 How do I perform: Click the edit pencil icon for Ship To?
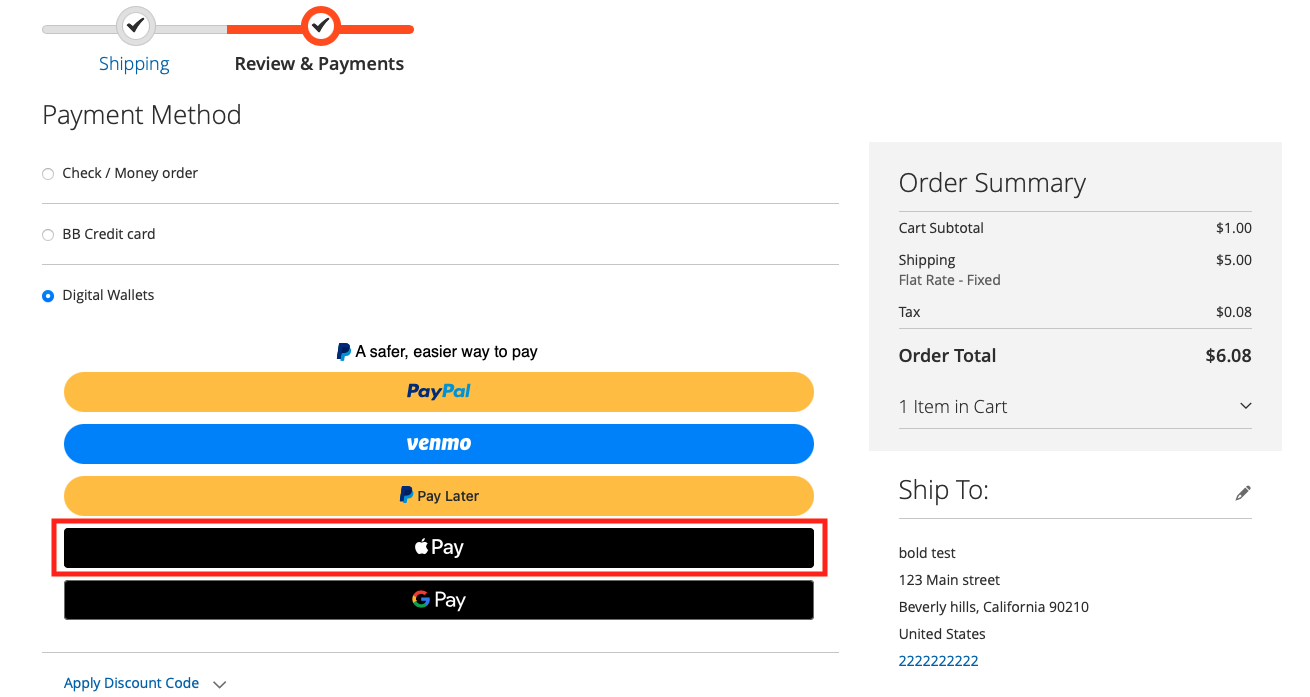click(x=1243, y=492)
